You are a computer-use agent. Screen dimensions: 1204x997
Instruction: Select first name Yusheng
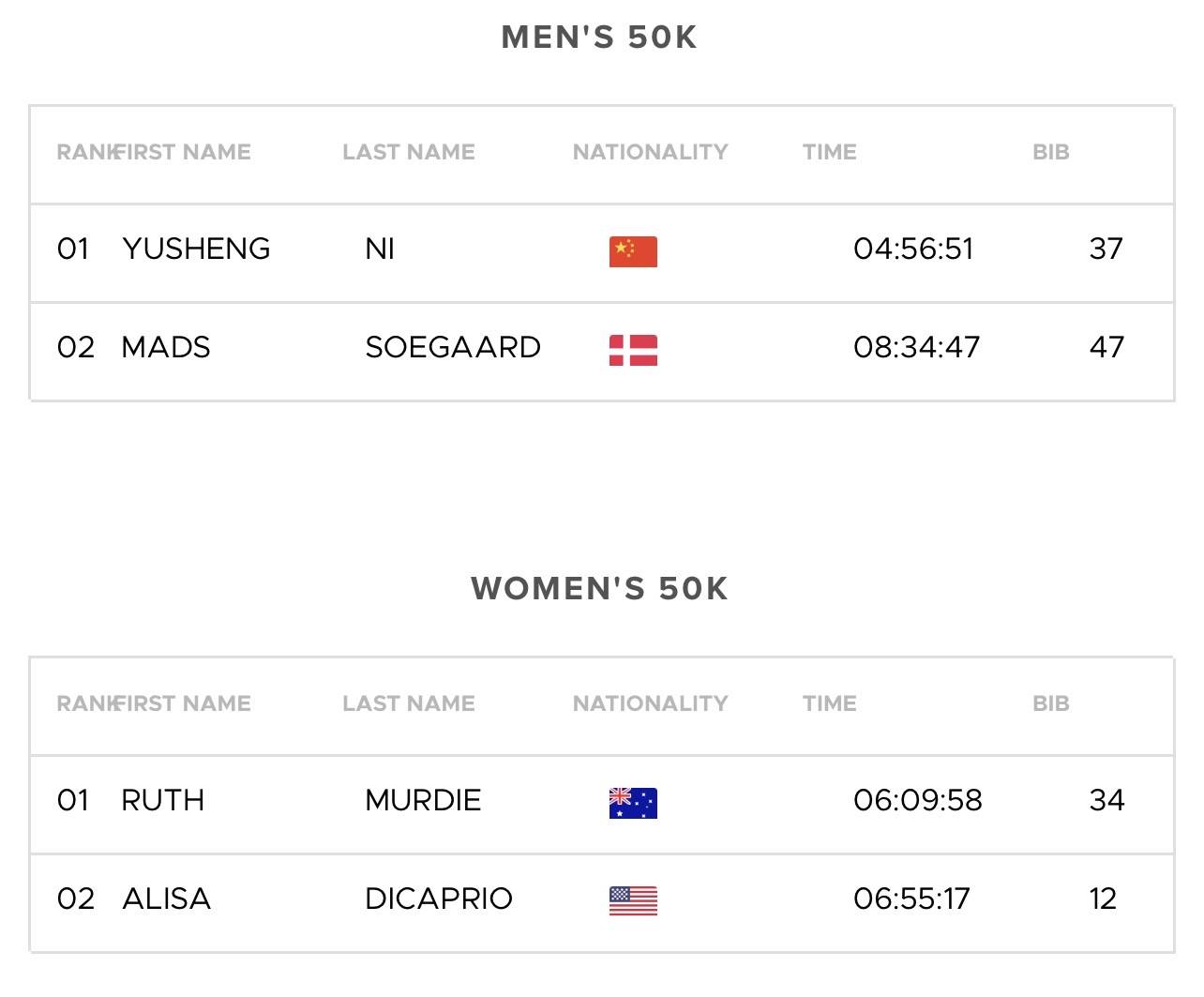point(196,249)
